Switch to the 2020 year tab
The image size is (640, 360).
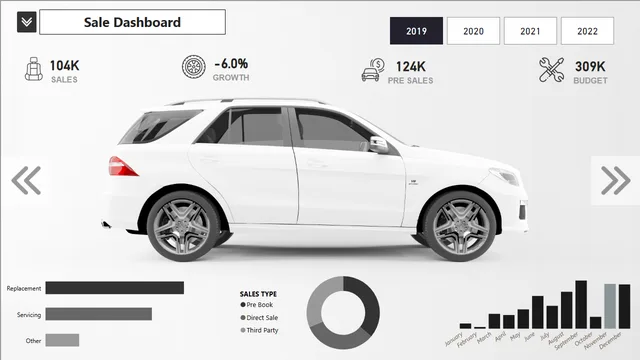[473, 31]
